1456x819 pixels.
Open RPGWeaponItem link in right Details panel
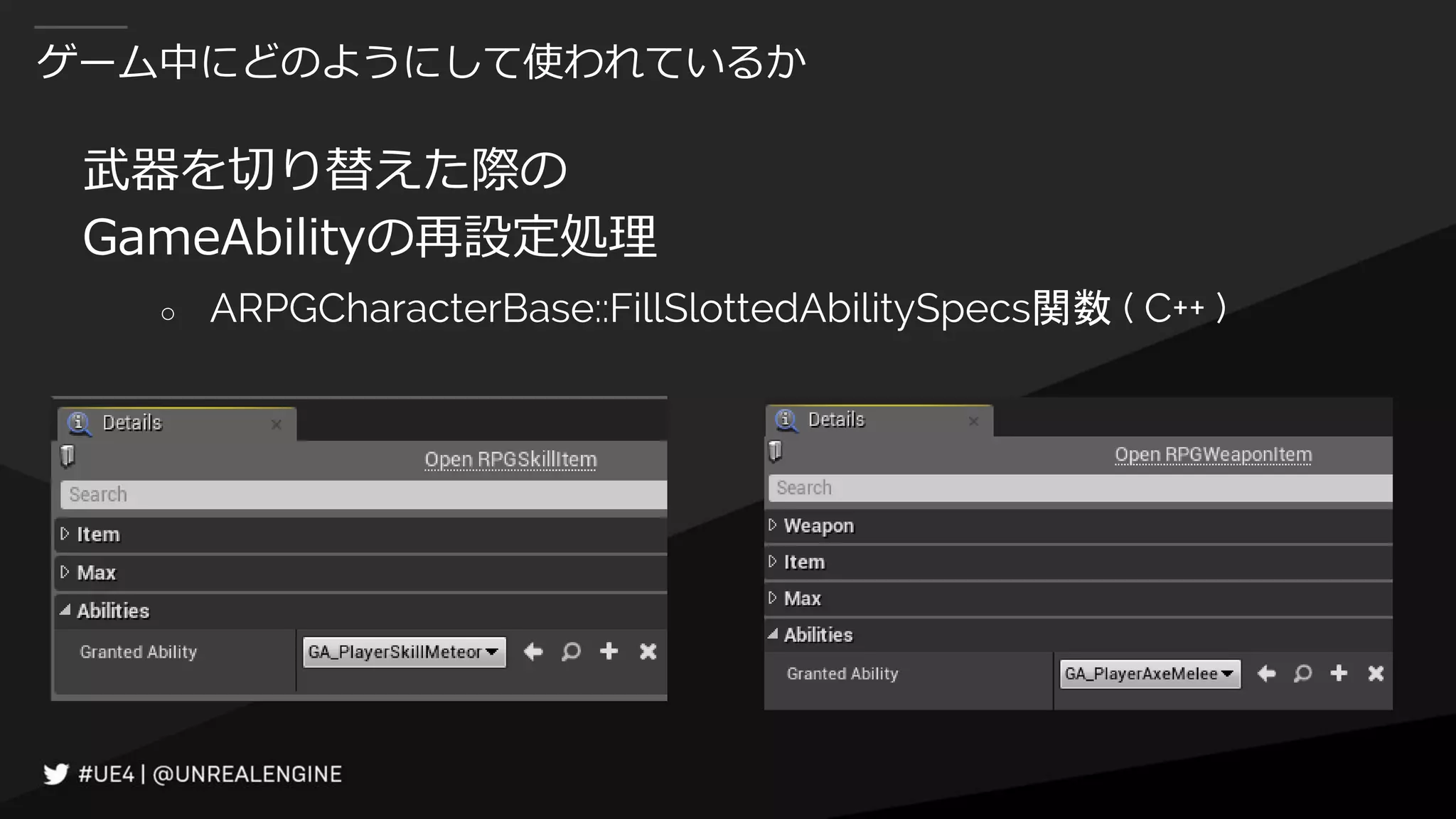point(1213,454)
